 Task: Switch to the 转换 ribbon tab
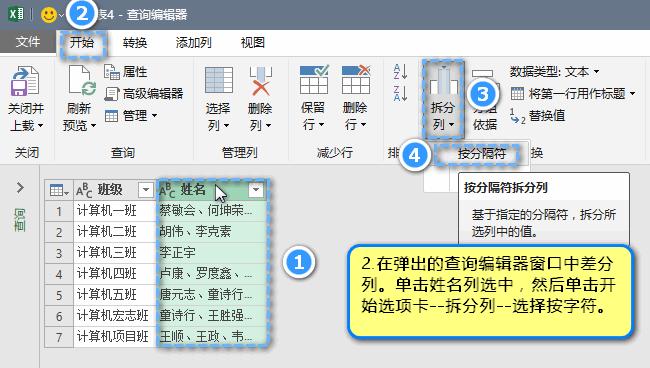click(135, 42)
